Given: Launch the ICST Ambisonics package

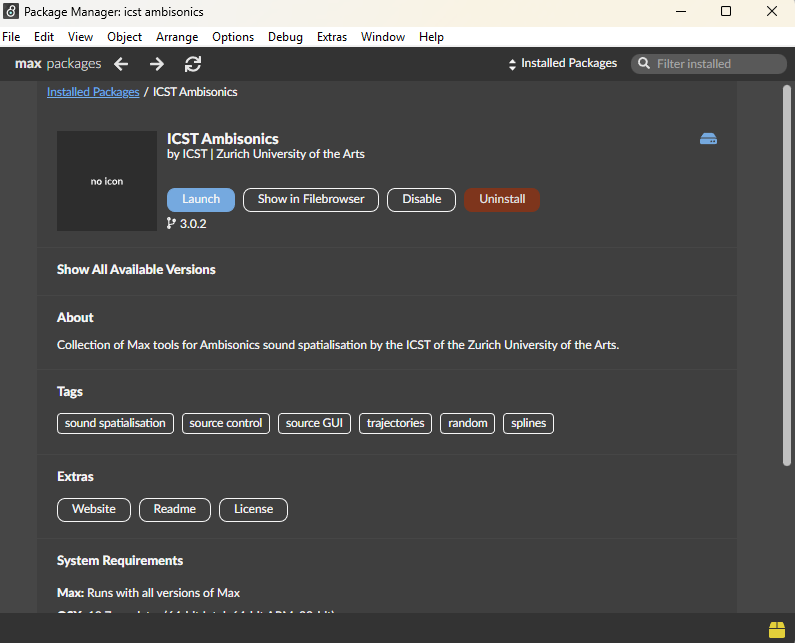Looking at the screenshot, I should [201, 199].
